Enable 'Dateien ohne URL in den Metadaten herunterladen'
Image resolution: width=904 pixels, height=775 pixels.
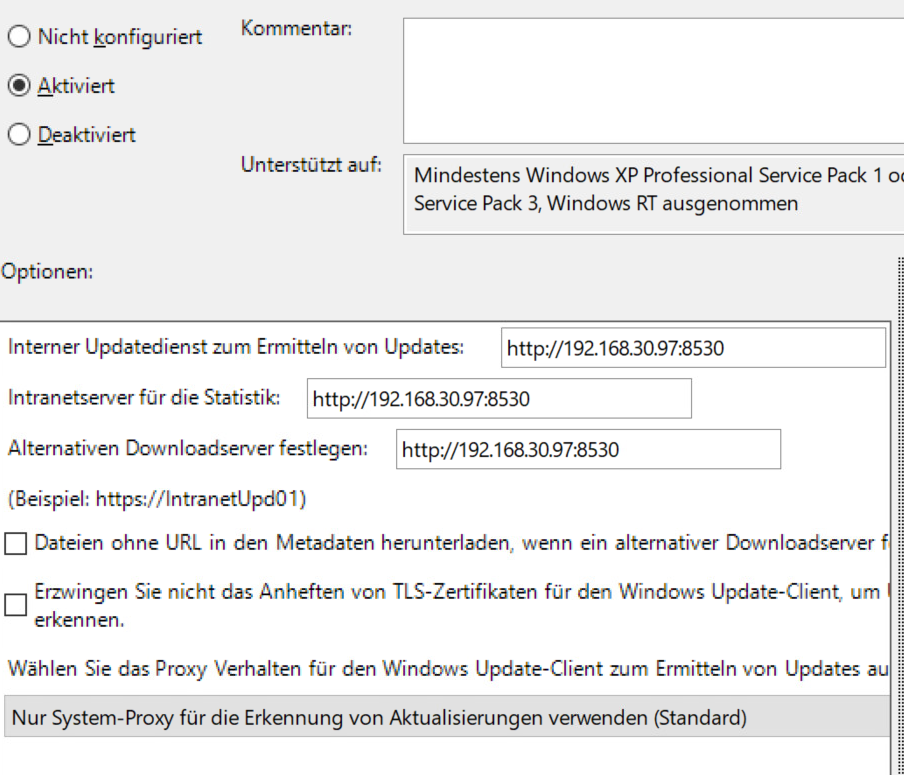click(x=16, y=544)
